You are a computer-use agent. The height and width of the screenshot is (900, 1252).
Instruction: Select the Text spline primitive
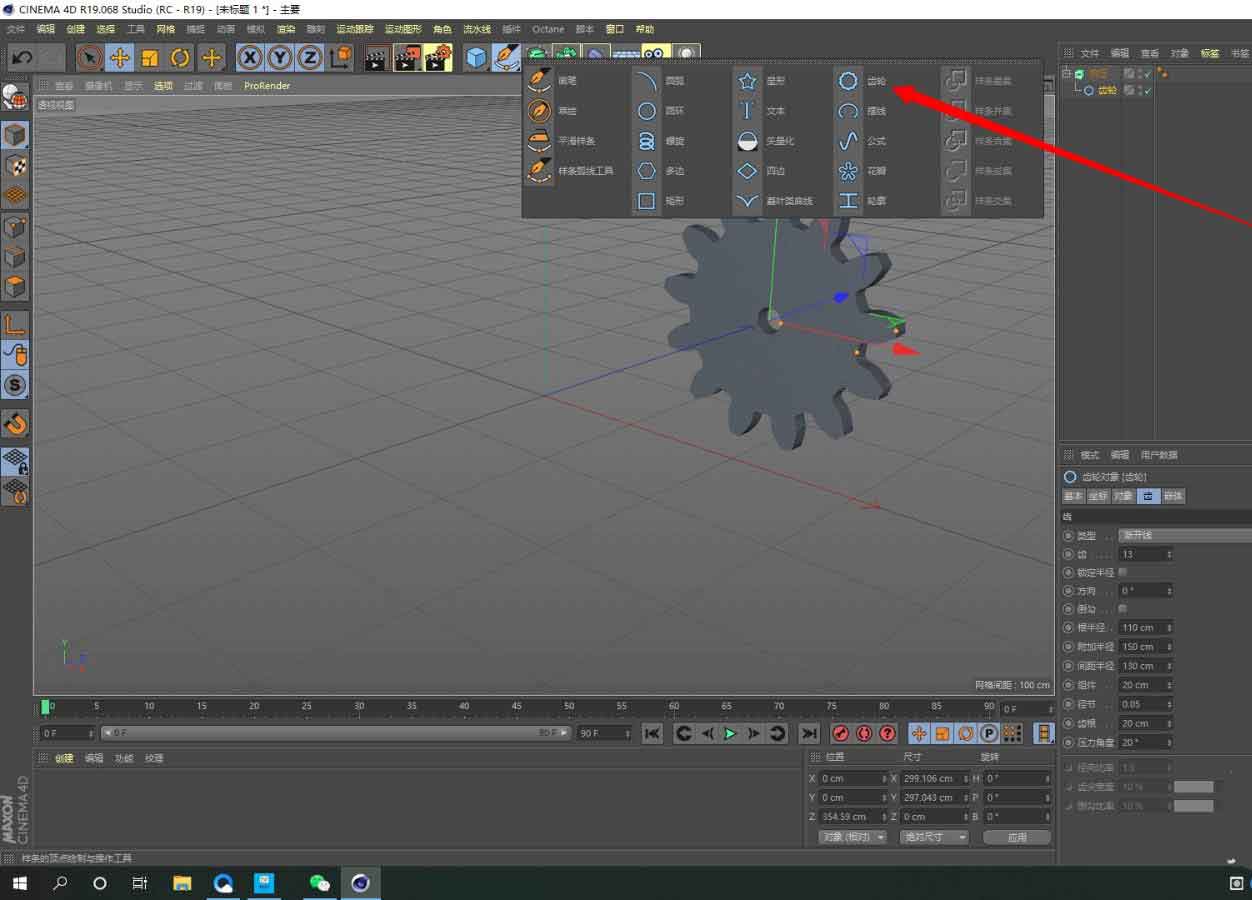point(748,111)
